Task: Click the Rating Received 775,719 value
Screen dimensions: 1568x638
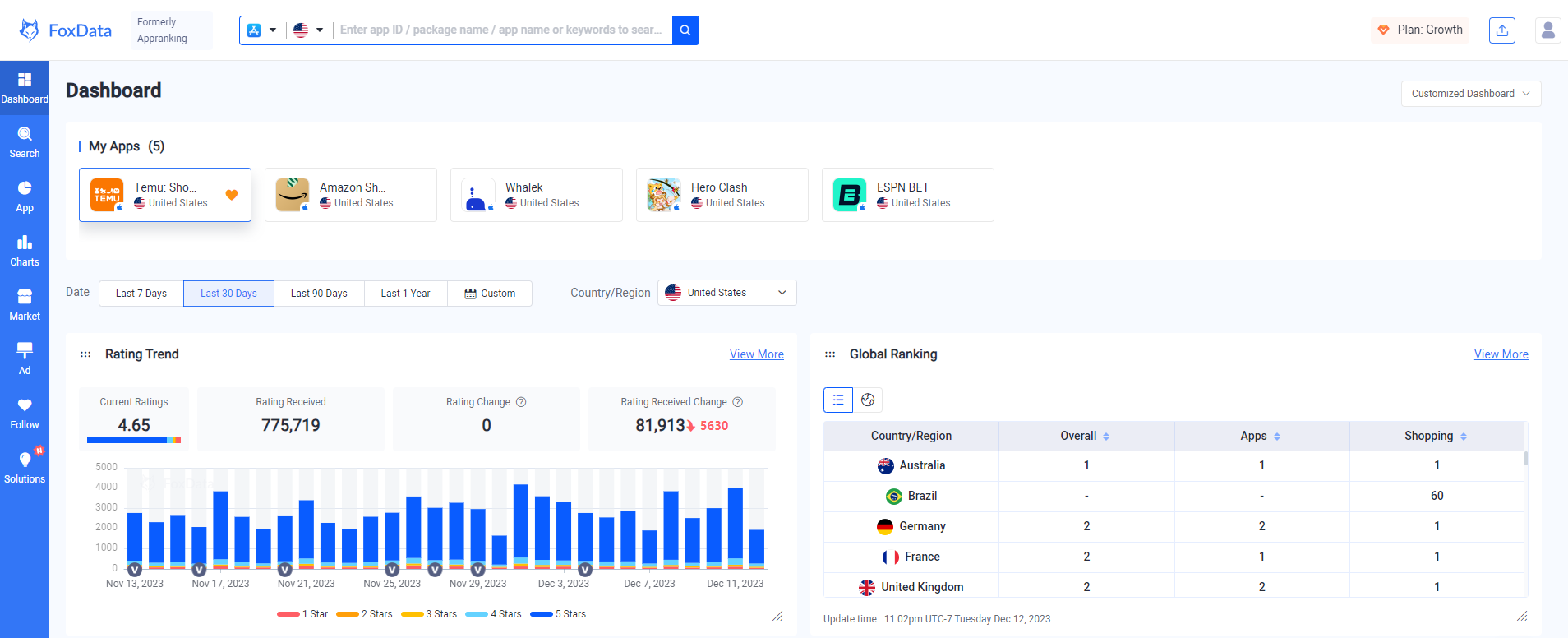Action: click(291, 425)
